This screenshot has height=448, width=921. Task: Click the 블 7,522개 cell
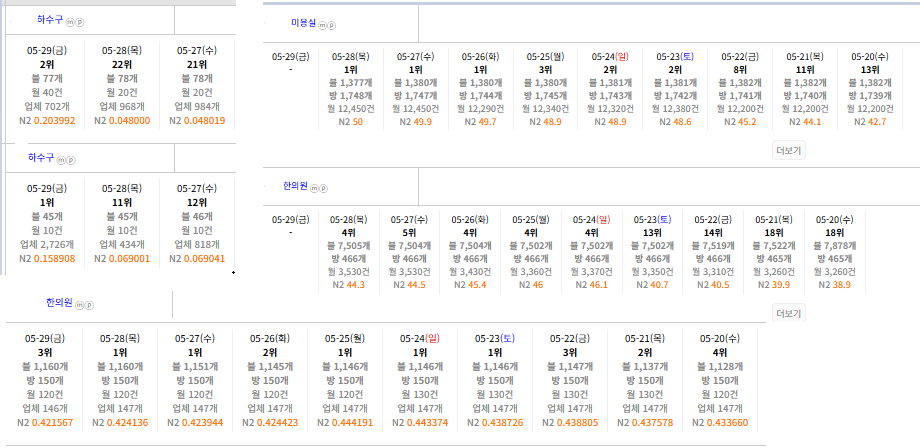773,245
